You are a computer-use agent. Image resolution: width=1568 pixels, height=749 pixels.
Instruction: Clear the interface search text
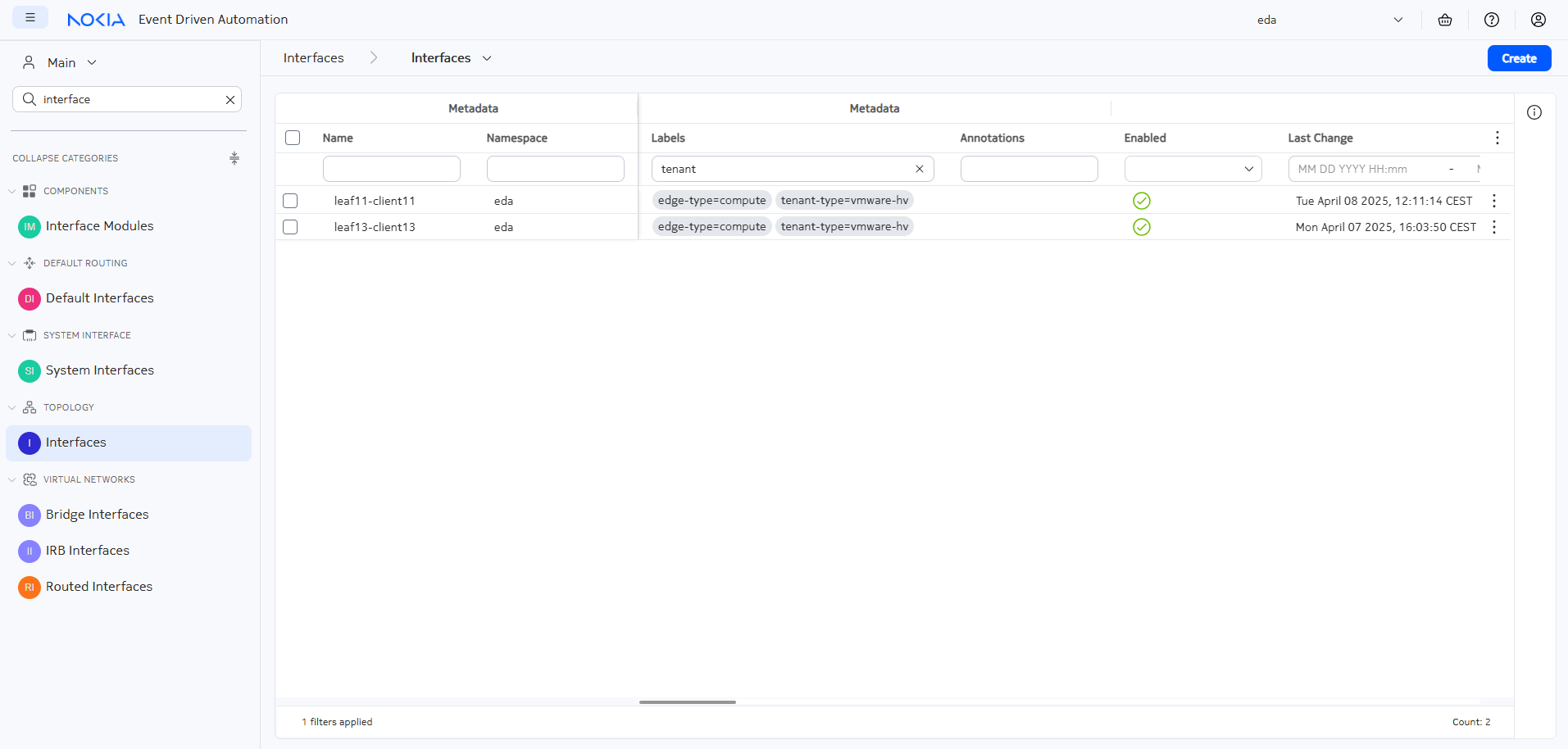tap(230, 100)
